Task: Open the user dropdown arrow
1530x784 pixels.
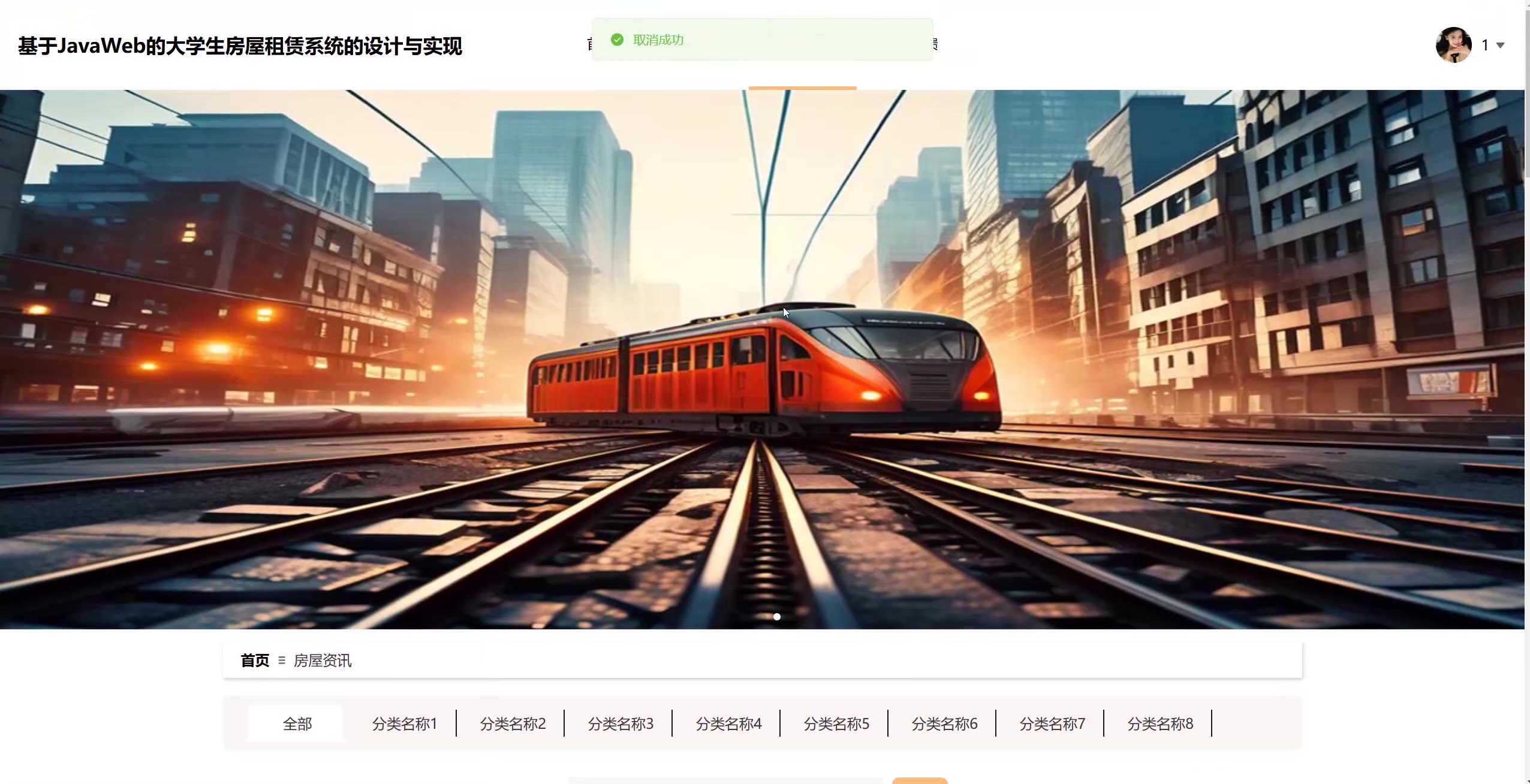Action: (1500, 46)
